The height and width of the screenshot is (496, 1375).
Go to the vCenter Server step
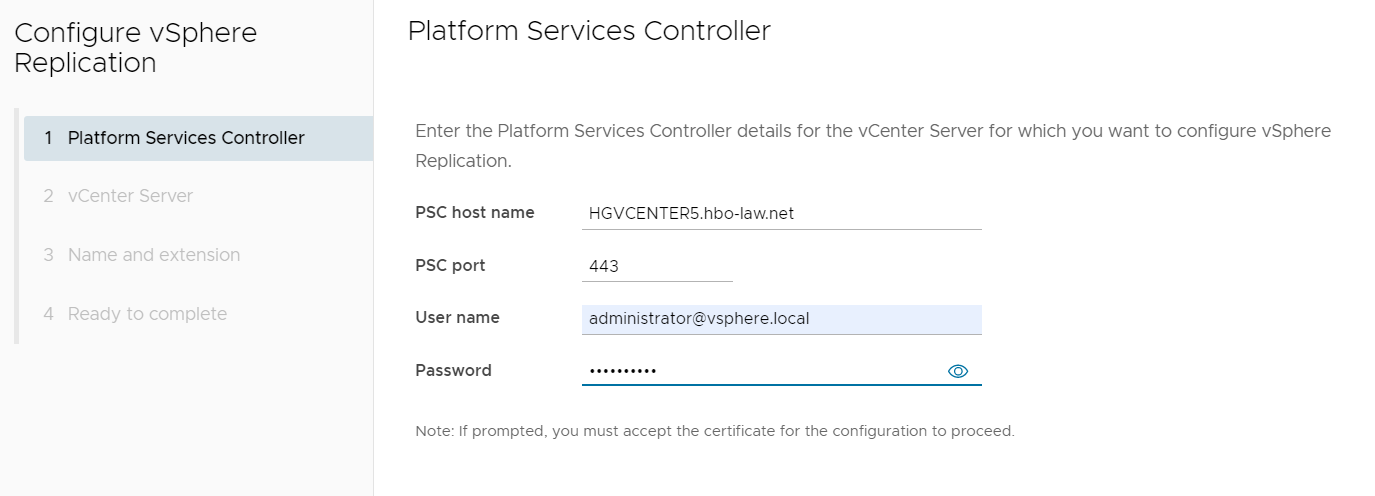(x=130, y=196)
